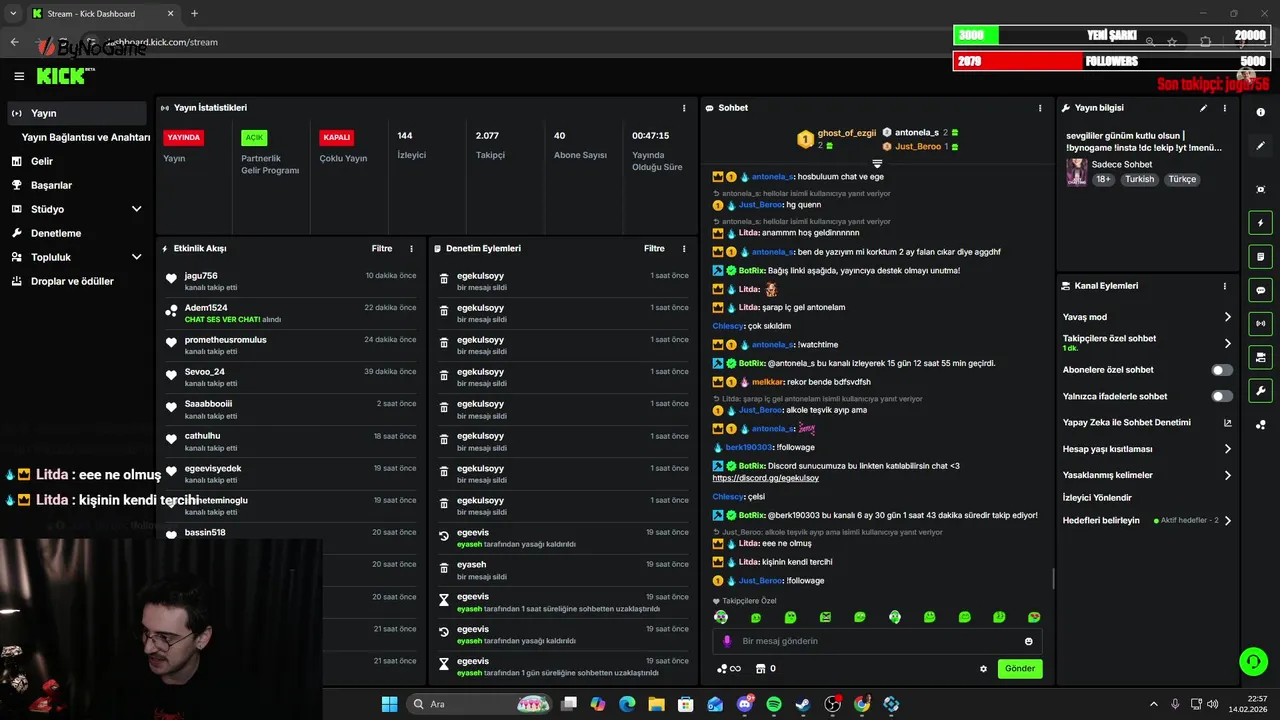Click the Gönder send button
Image resolution: width=1280 pixels, height=720 pixels.
1020,669
